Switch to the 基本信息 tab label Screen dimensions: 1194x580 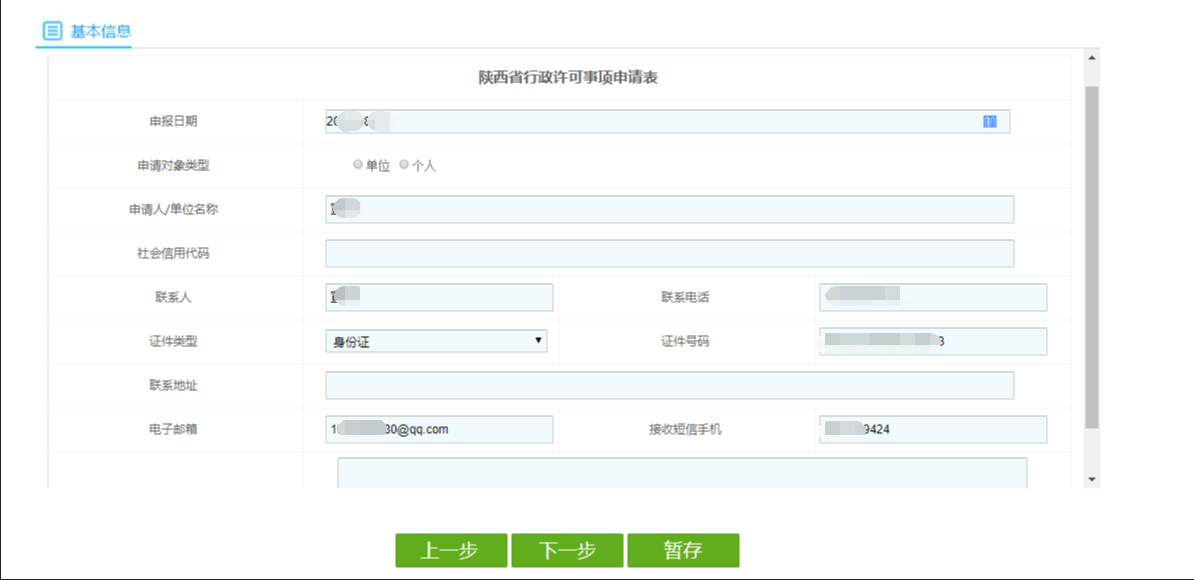[100, 31]
